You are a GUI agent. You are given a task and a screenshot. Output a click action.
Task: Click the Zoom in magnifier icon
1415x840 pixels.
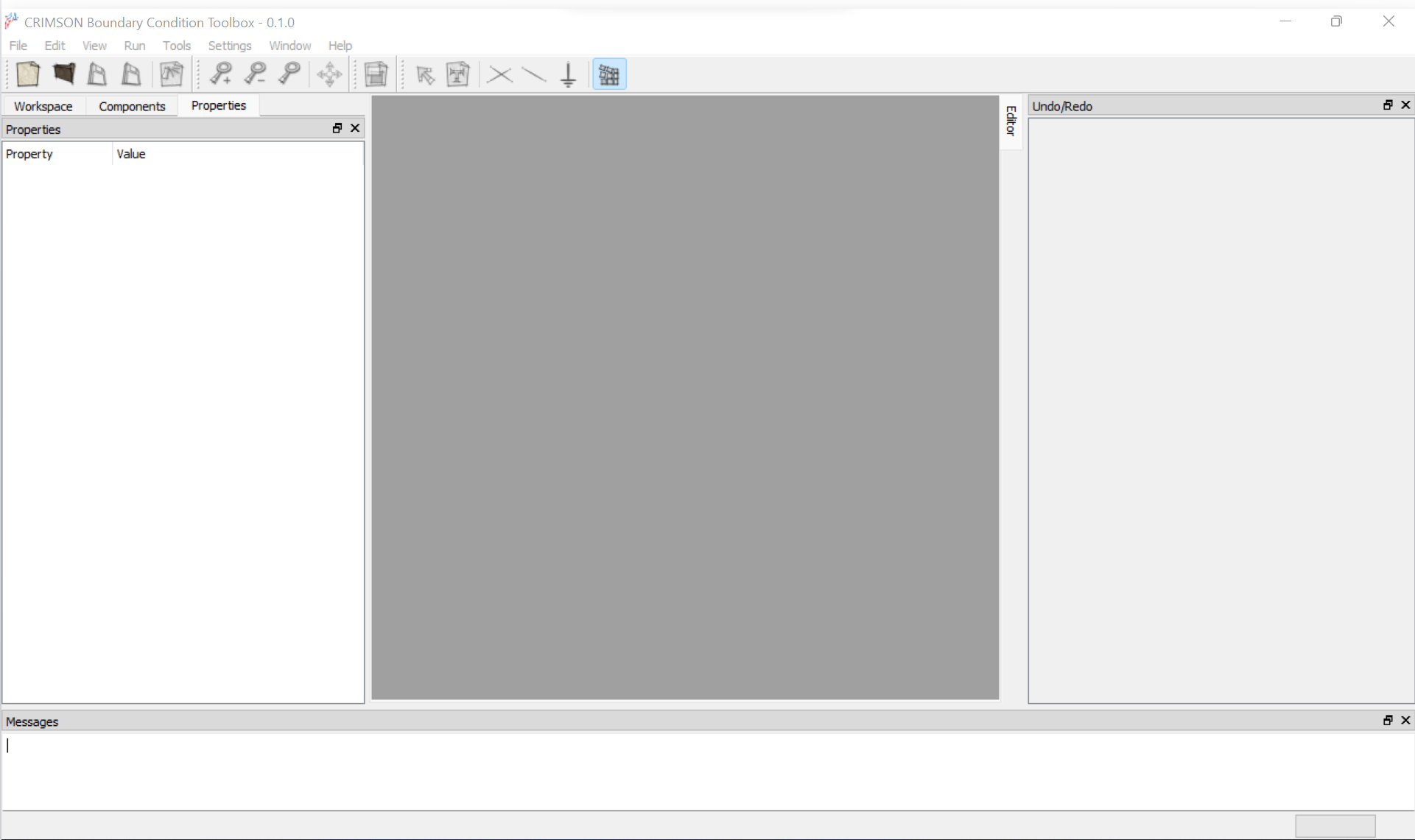(x=220, y=74)
